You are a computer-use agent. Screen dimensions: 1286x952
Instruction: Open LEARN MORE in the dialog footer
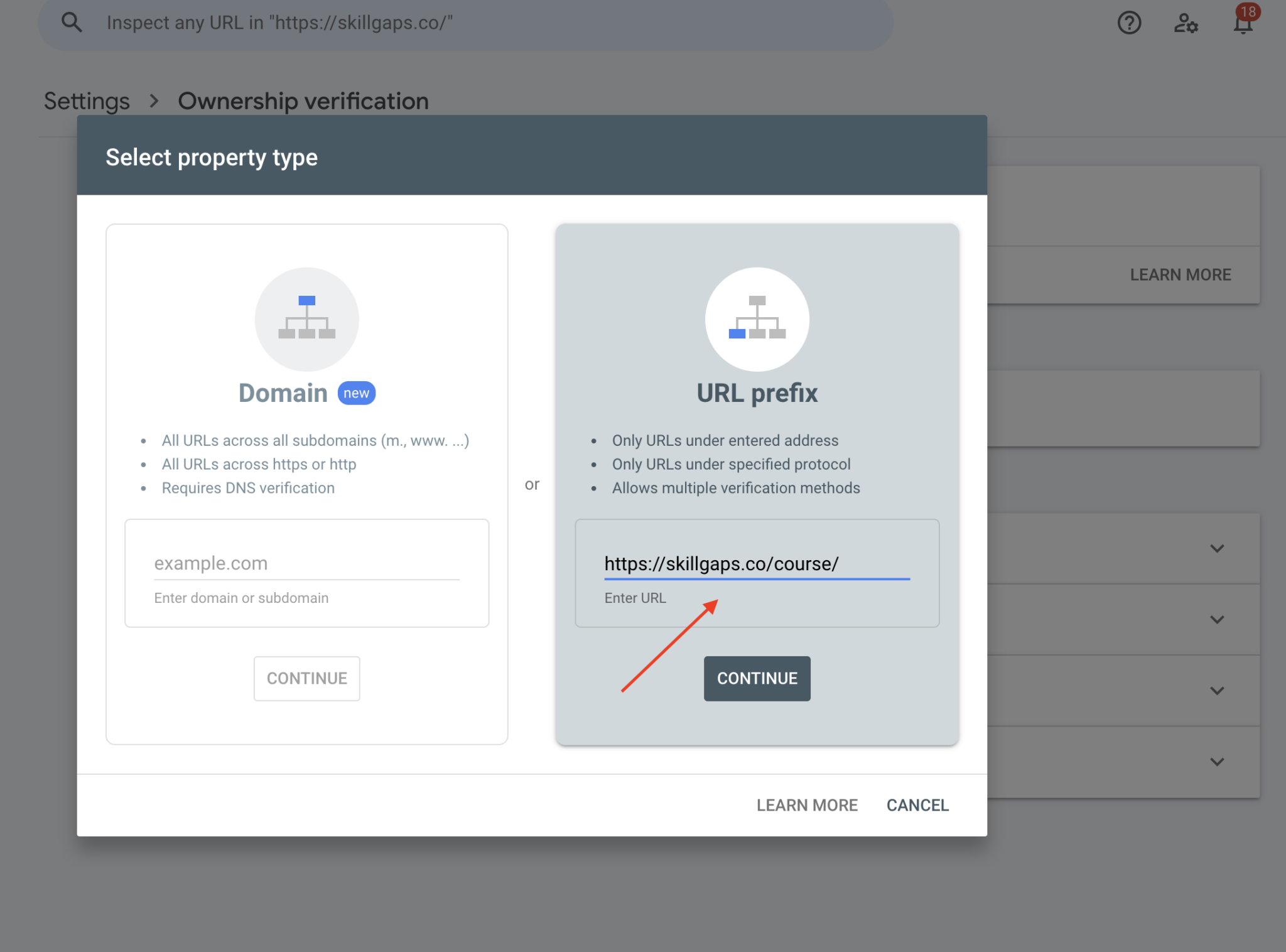(x=808, y=805)
